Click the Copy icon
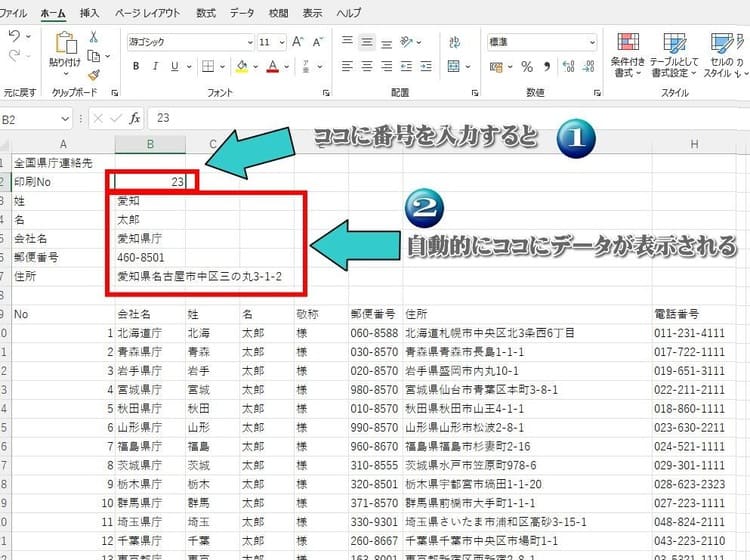This screenshot has height=560, width=750. coord(94,56)
